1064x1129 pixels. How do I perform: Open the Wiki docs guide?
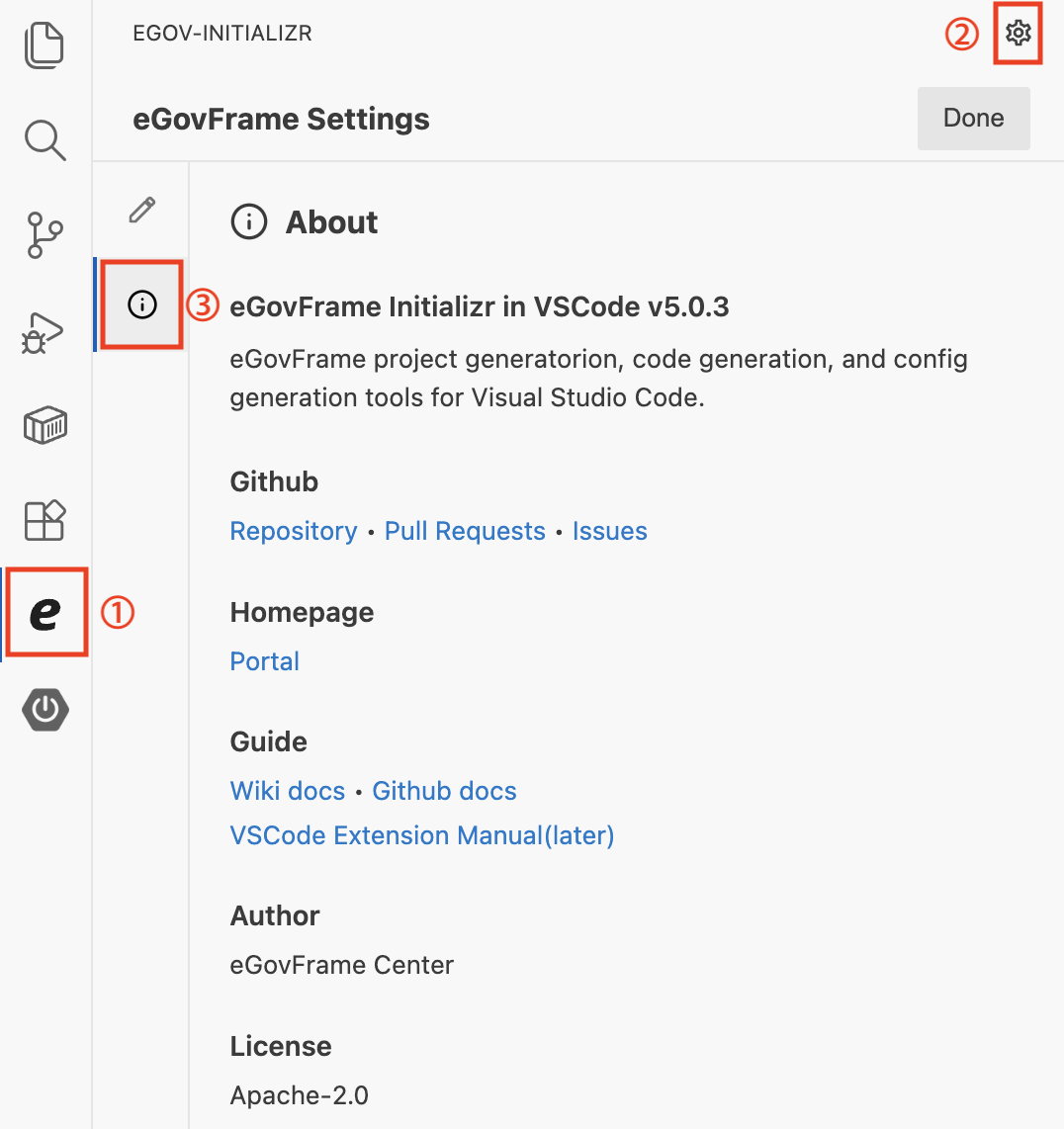coord(287,791)
